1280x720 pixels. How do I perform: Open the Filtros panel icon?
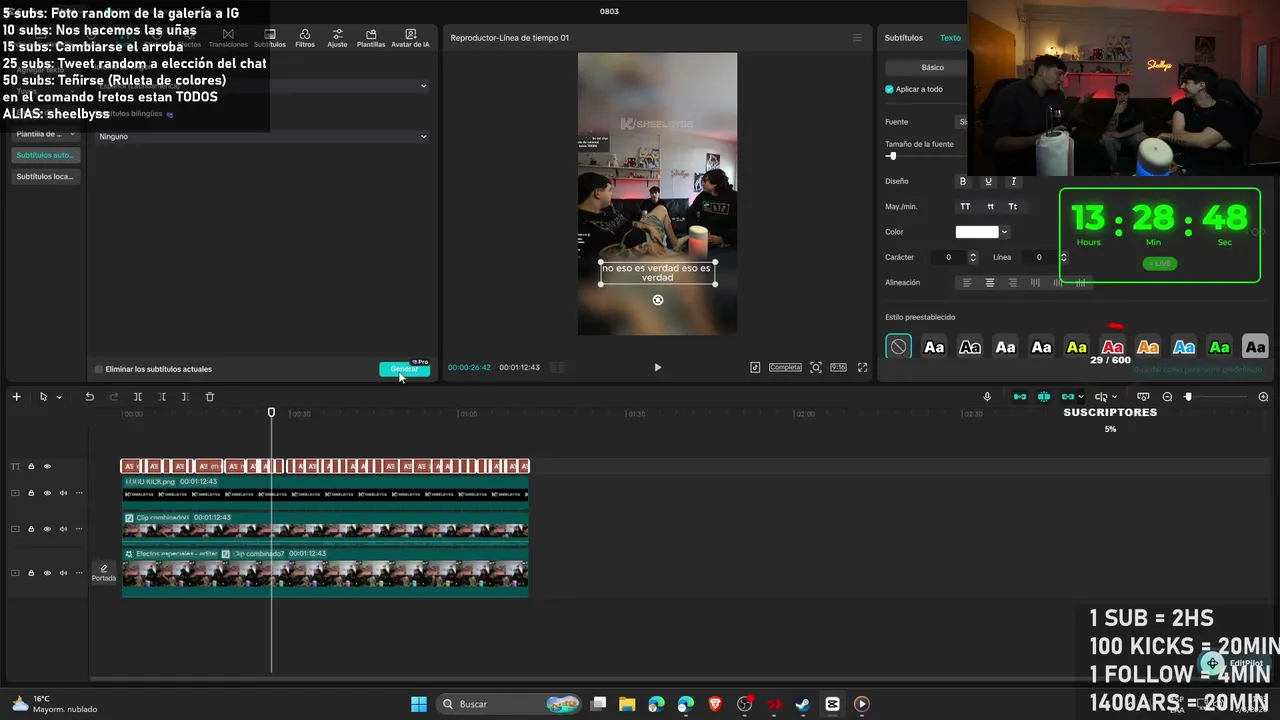305,38
